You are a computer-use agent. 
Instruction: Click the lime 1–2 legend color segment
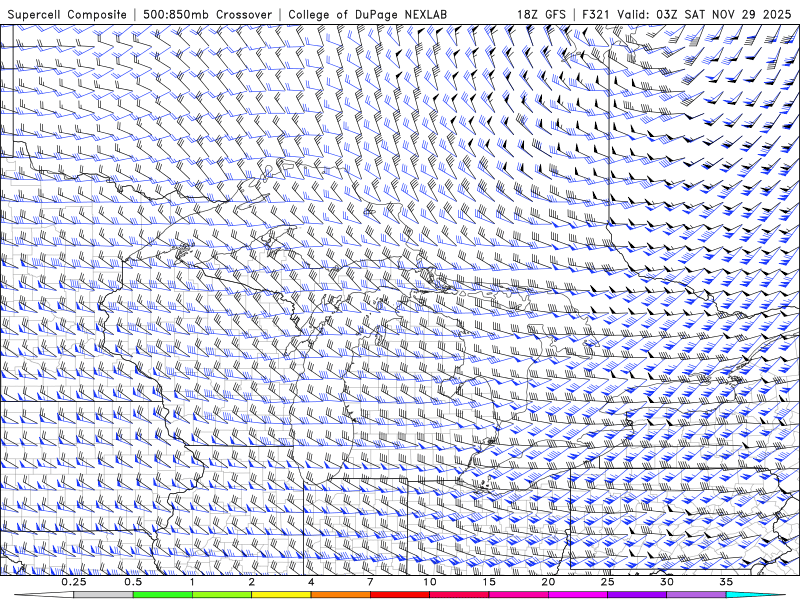(222, 595)
